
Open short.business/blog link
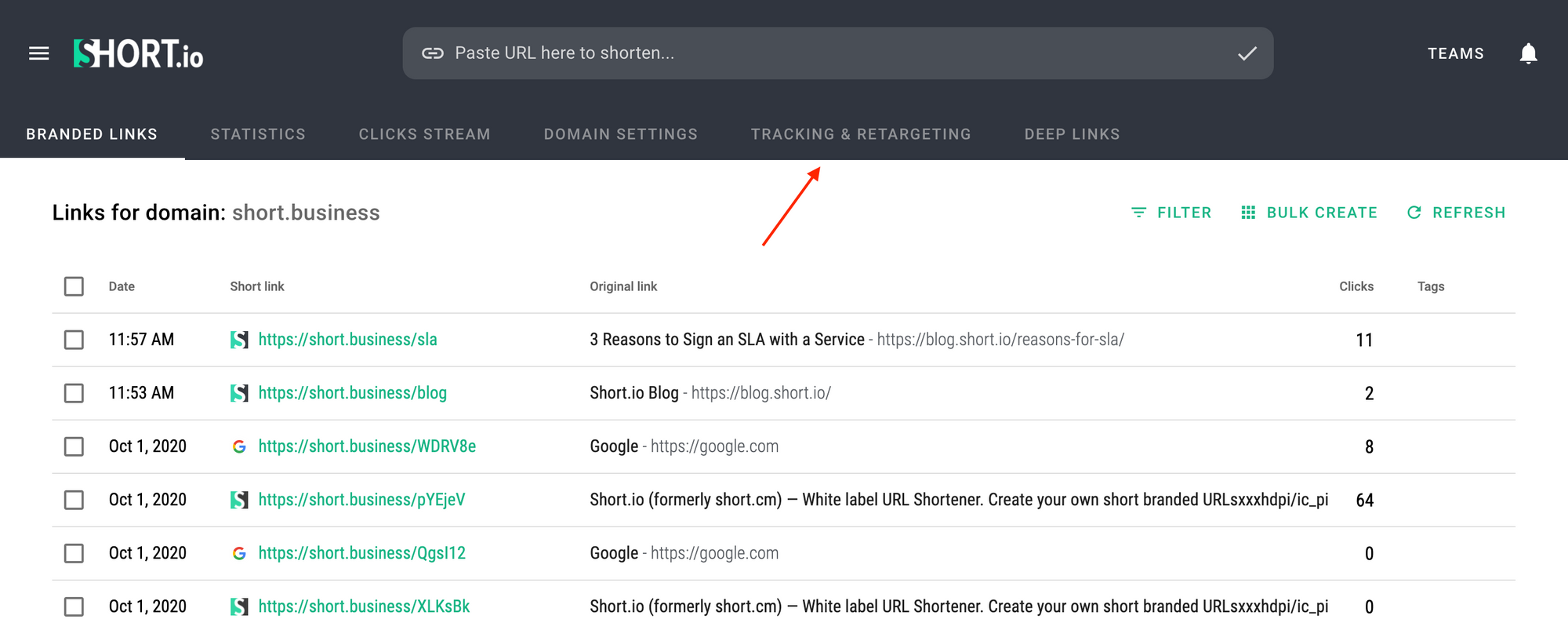click(x=353, y=393)
